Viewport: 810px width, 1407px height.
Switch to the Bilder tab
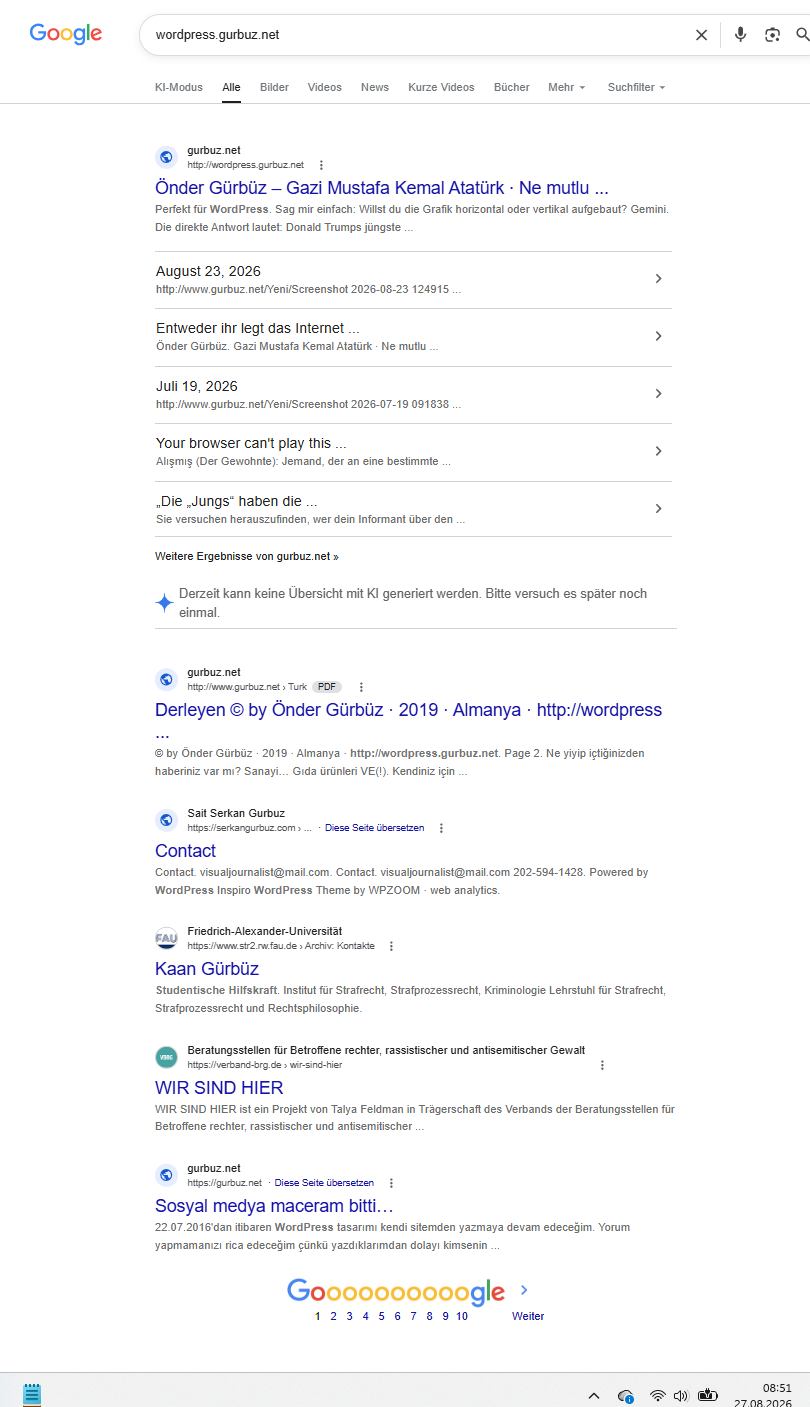(x=274, y=87)
